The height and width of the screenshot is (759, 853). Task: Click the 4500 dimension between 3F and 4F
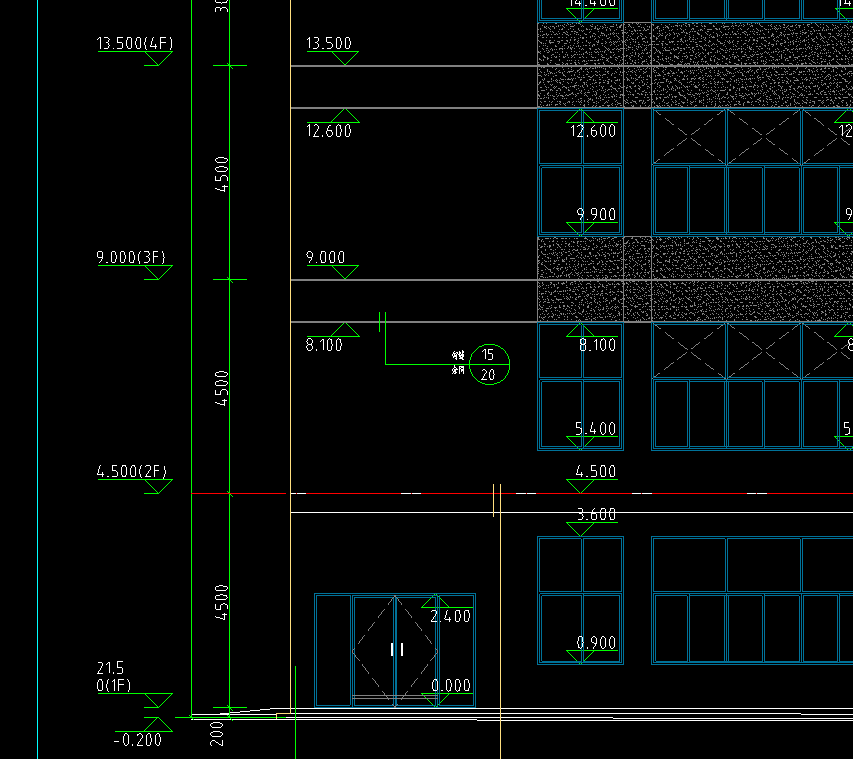(x=221, y=174)
